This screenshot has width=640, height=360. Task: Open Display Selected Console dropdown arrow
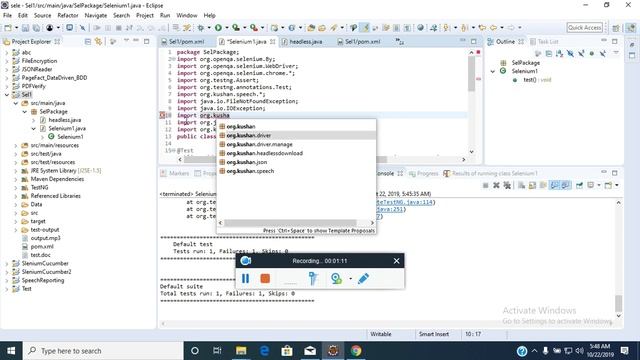[x=599, y=185]
